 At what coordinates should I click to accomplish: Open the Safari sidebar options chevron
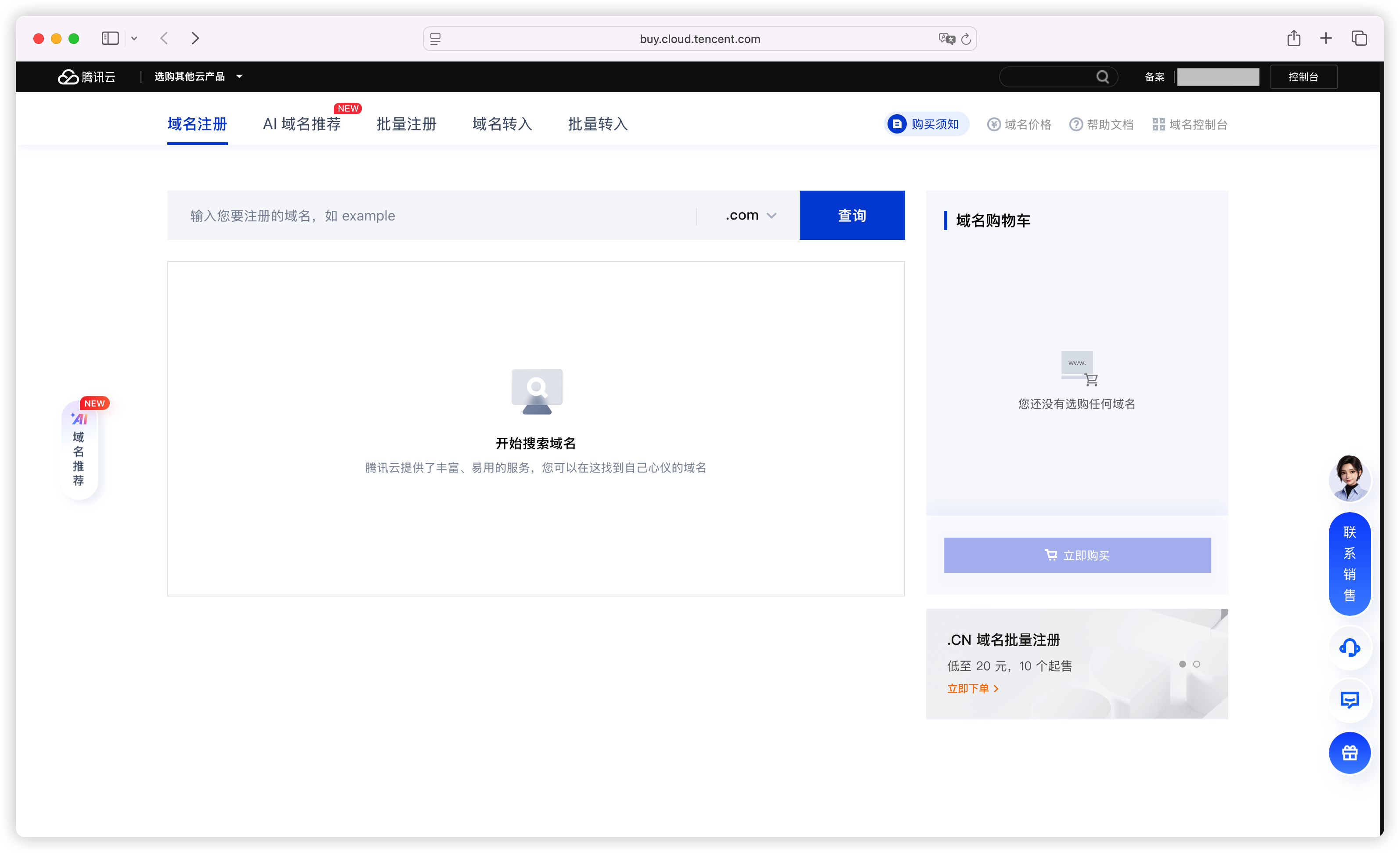[134, 39]
